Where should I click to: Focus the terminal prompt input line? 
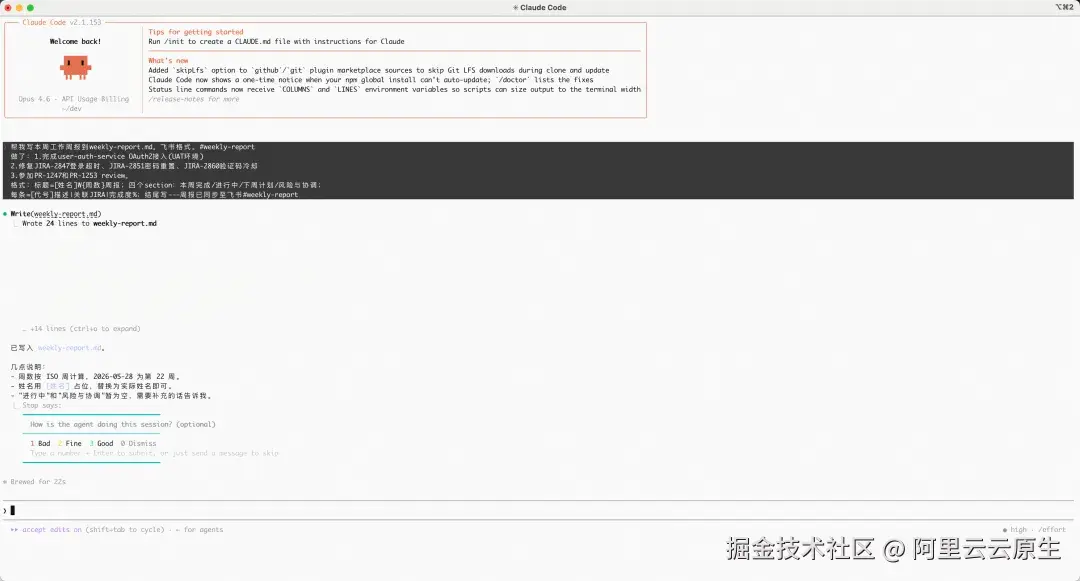[539, 510]
